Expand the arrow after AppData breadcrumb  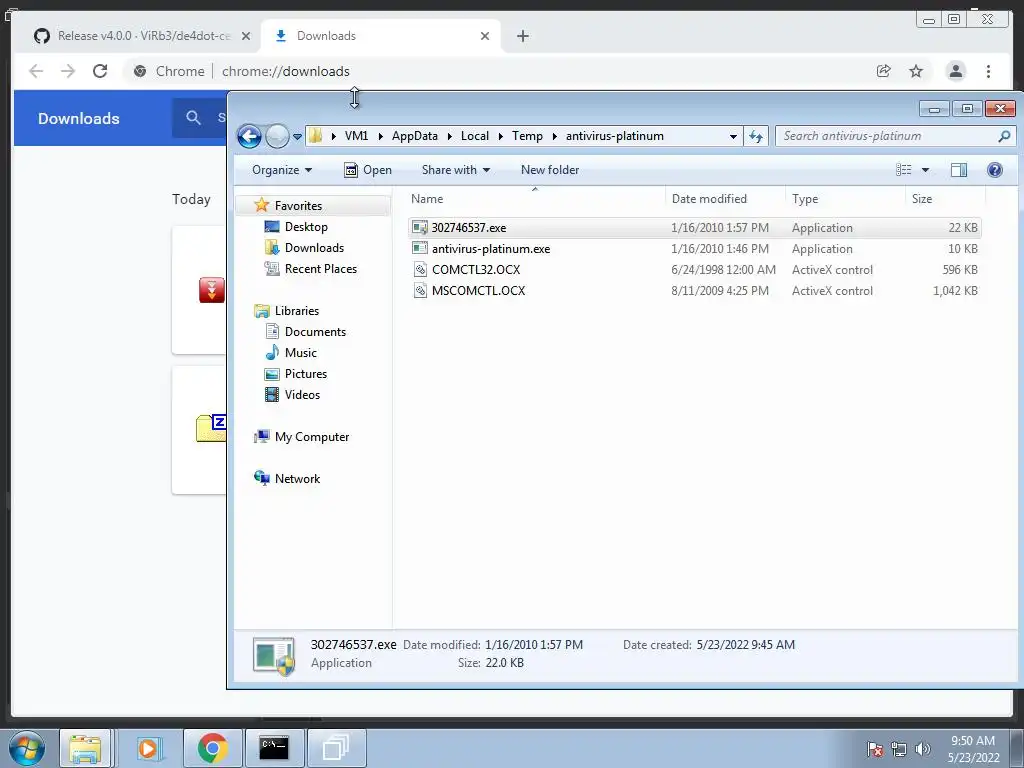(449, 136)
